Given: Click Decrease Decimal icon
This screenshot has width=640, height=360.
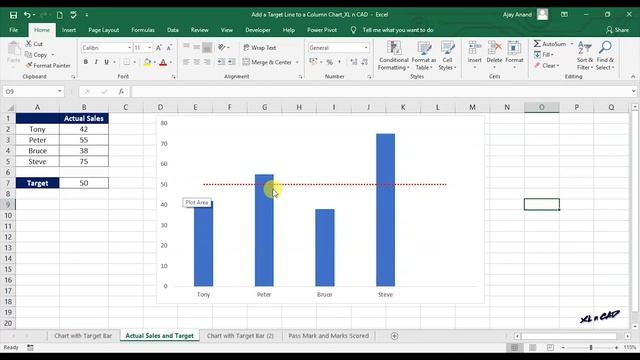Looking at the screenshot, I should tap(364, 62).
